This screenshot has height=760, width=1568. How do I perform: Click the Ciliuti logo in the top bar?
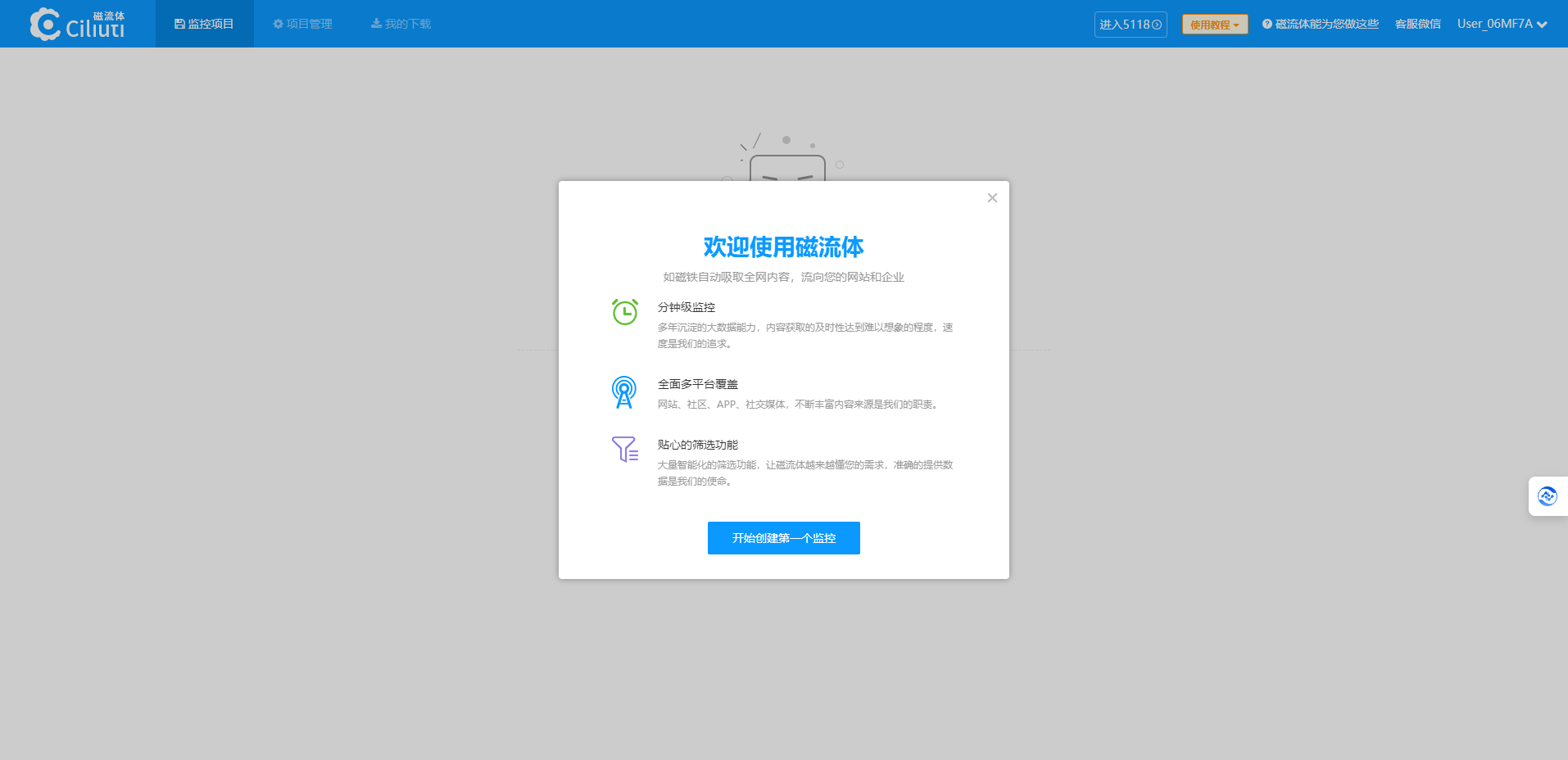tap(78, 23)
